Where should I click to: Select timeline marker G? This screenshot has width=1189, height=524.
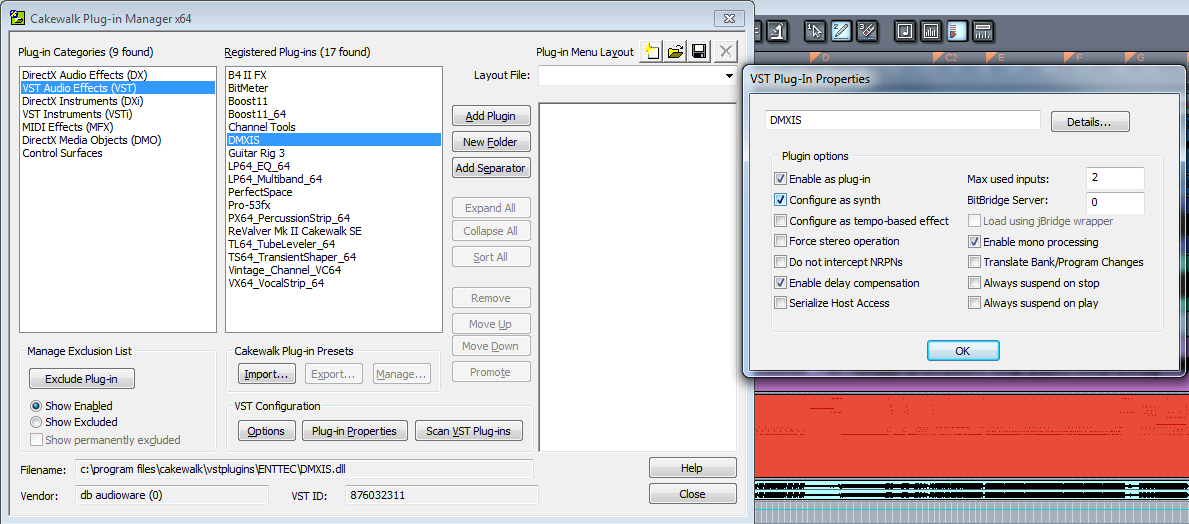(1135, 58)
